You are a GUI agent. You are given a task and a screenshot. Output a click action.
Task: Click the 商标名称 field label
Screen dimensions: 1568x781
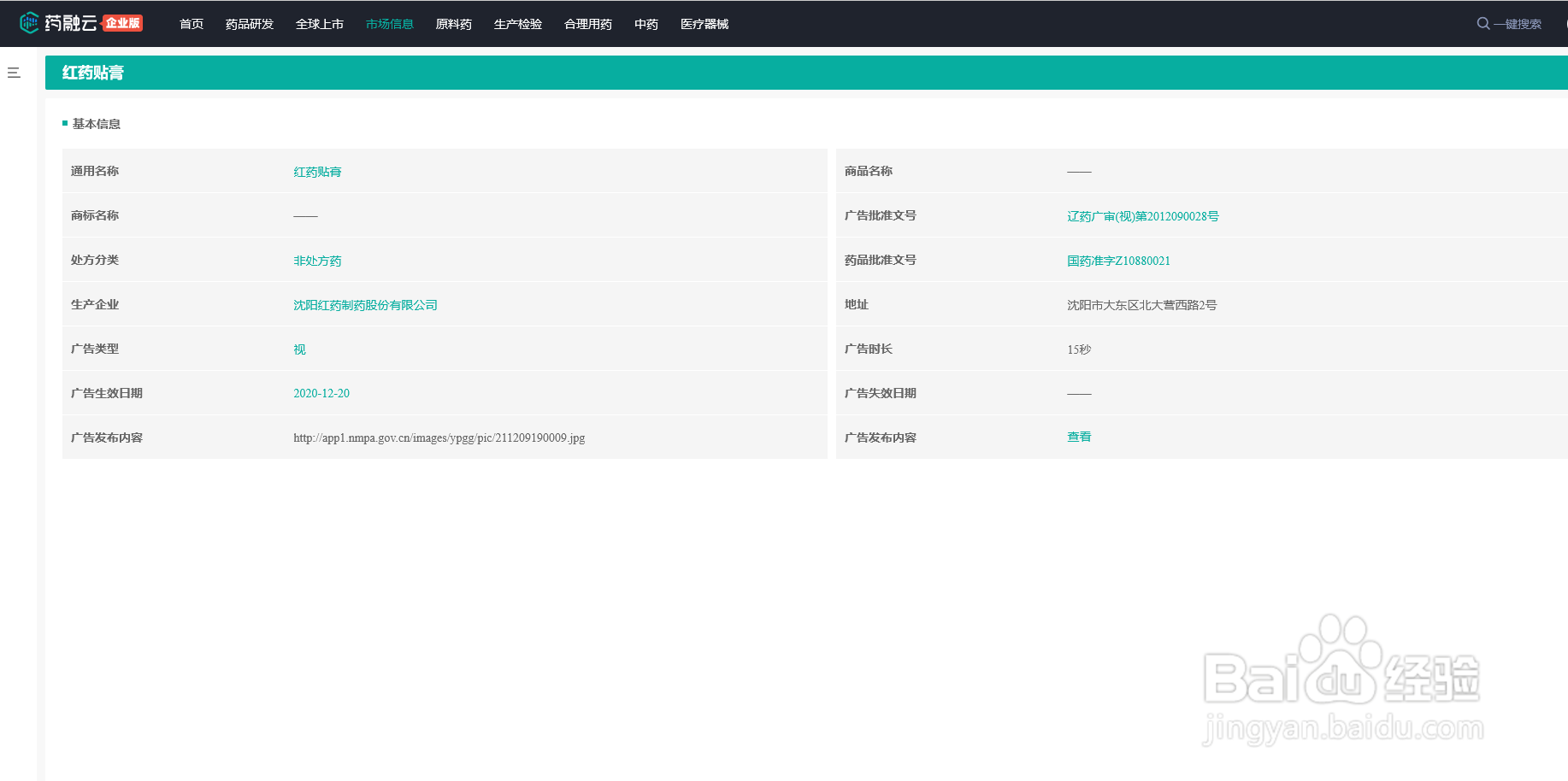tap(95, 215)
